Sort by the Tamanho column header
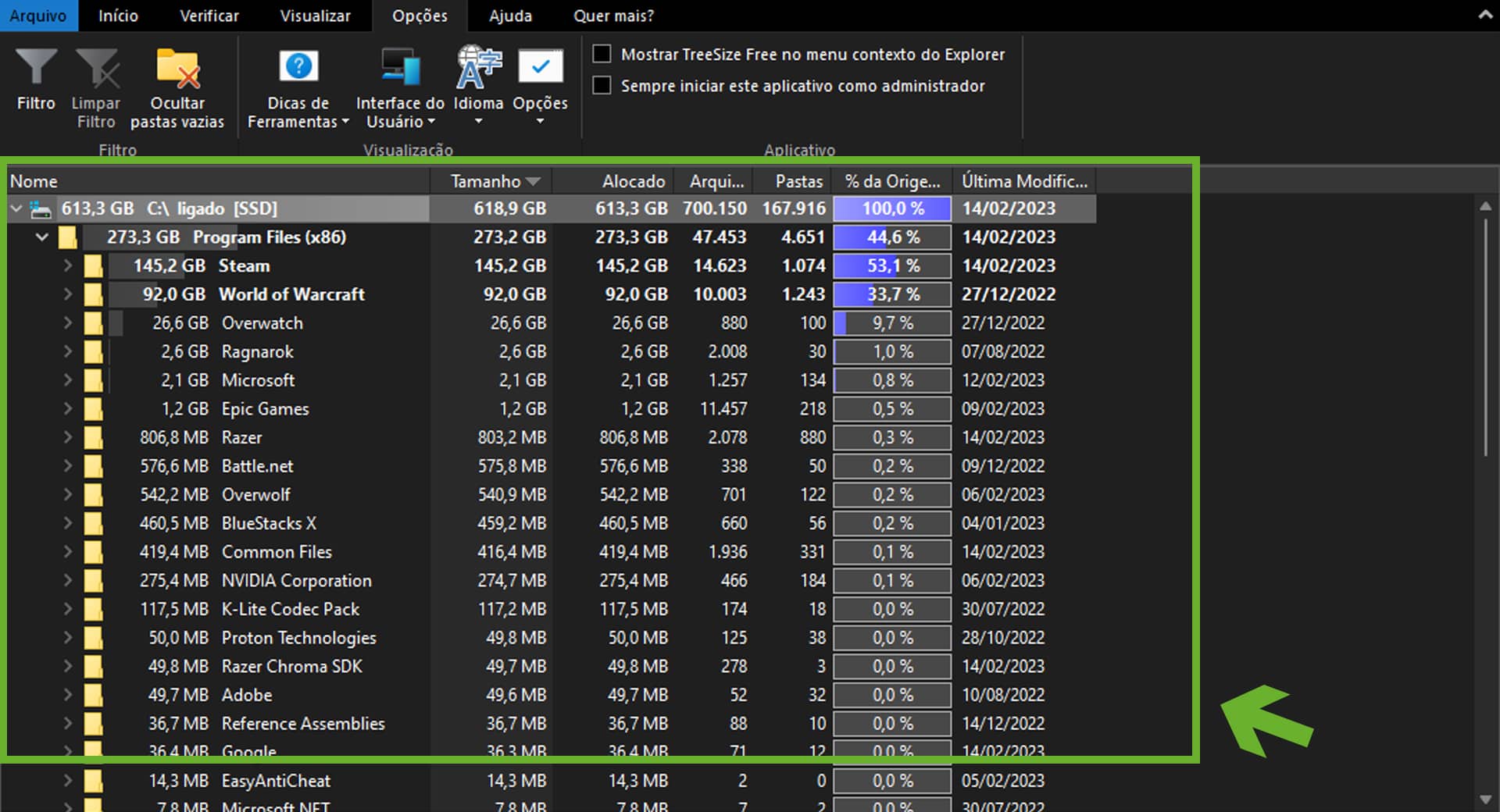Screen dimensions: 1500x812 pos(491,181)
